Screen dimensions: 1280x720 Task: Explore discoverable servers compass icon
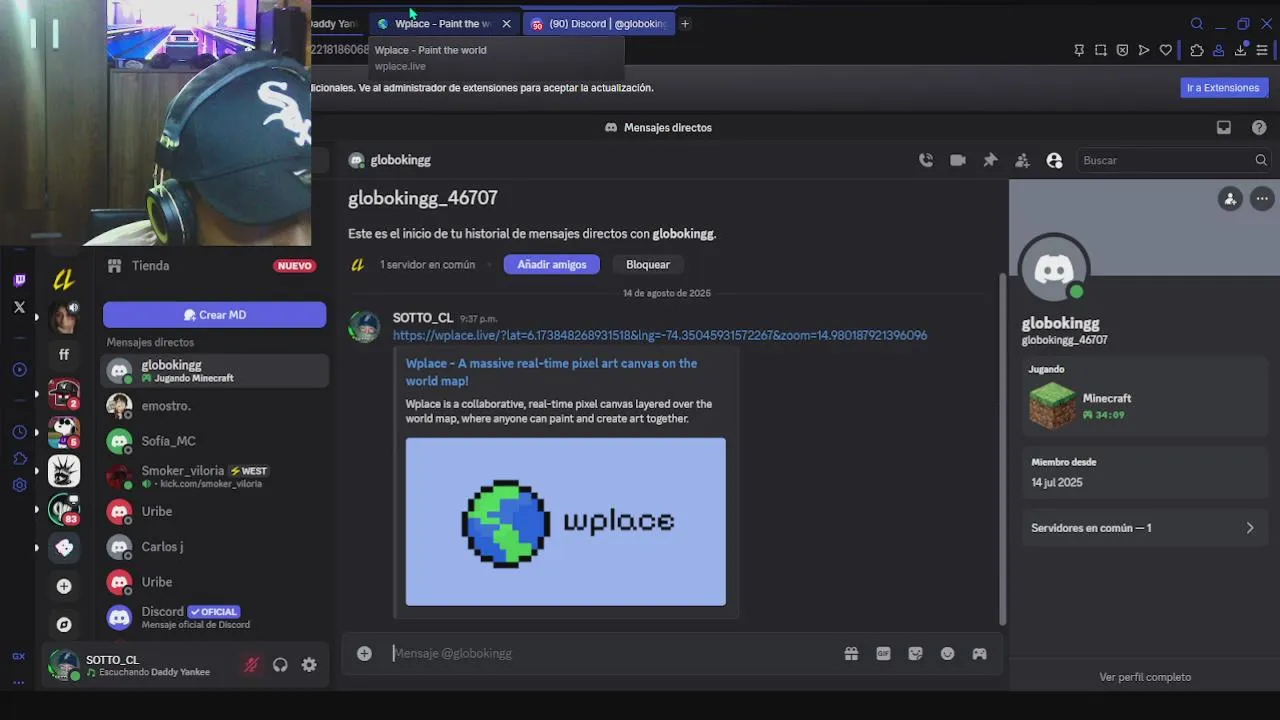tap(64, 625)
